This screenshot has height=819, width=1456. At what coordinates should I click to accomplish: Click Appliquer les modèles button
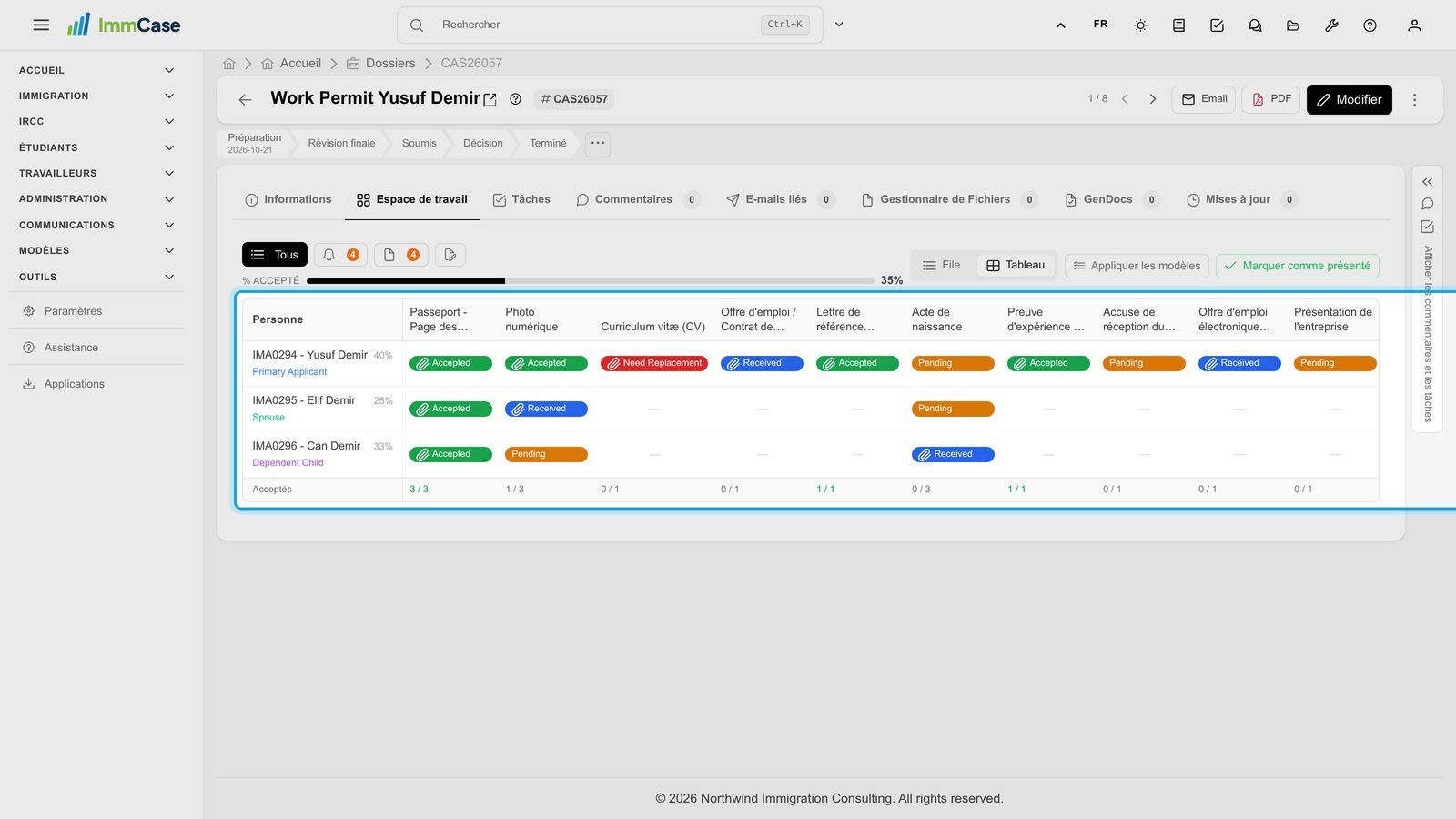coord(1137,266)
